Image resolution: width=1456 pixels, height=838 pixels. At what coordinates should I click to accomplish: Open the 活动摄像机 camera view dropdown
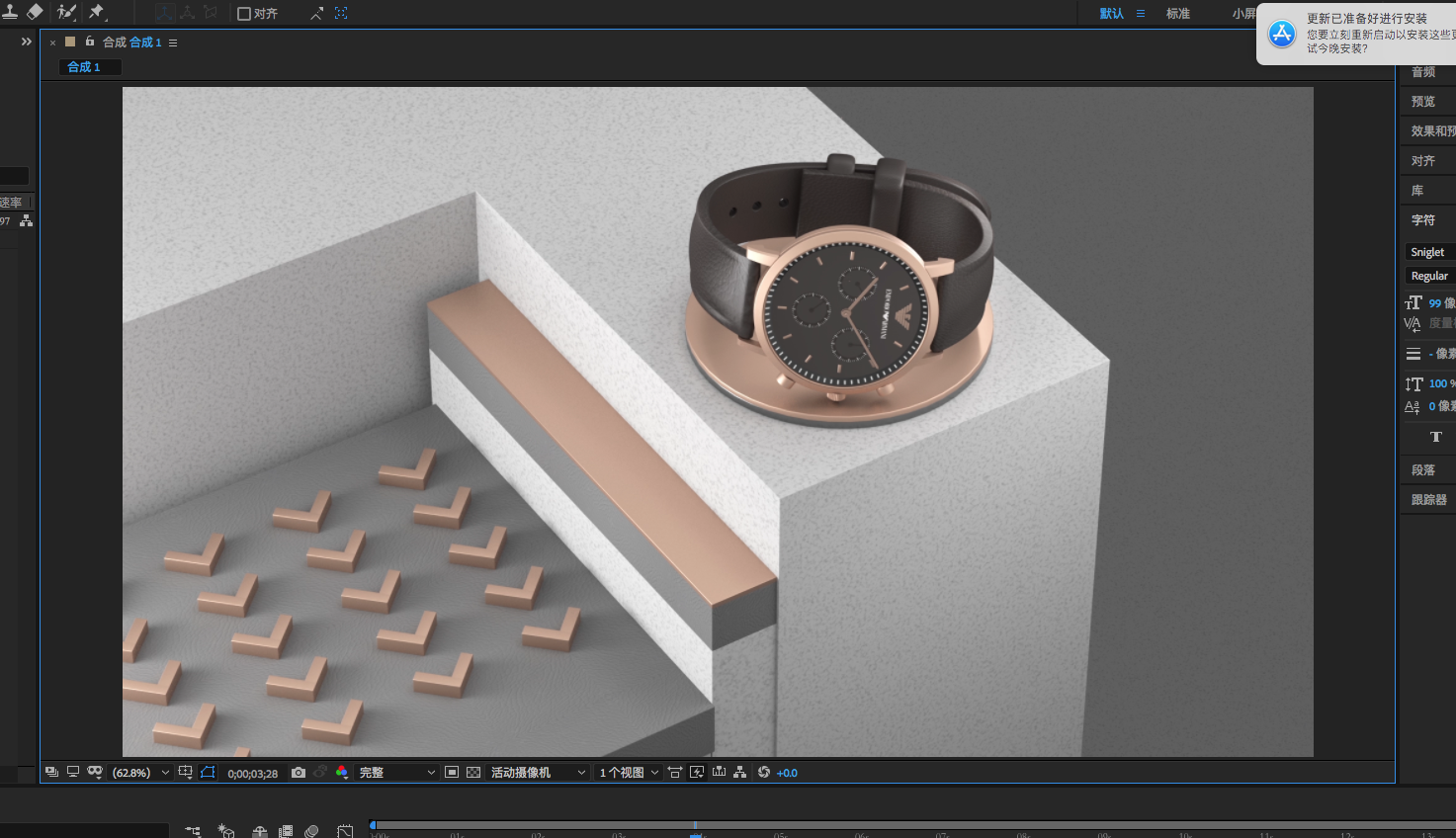click(x=538, y=773)
